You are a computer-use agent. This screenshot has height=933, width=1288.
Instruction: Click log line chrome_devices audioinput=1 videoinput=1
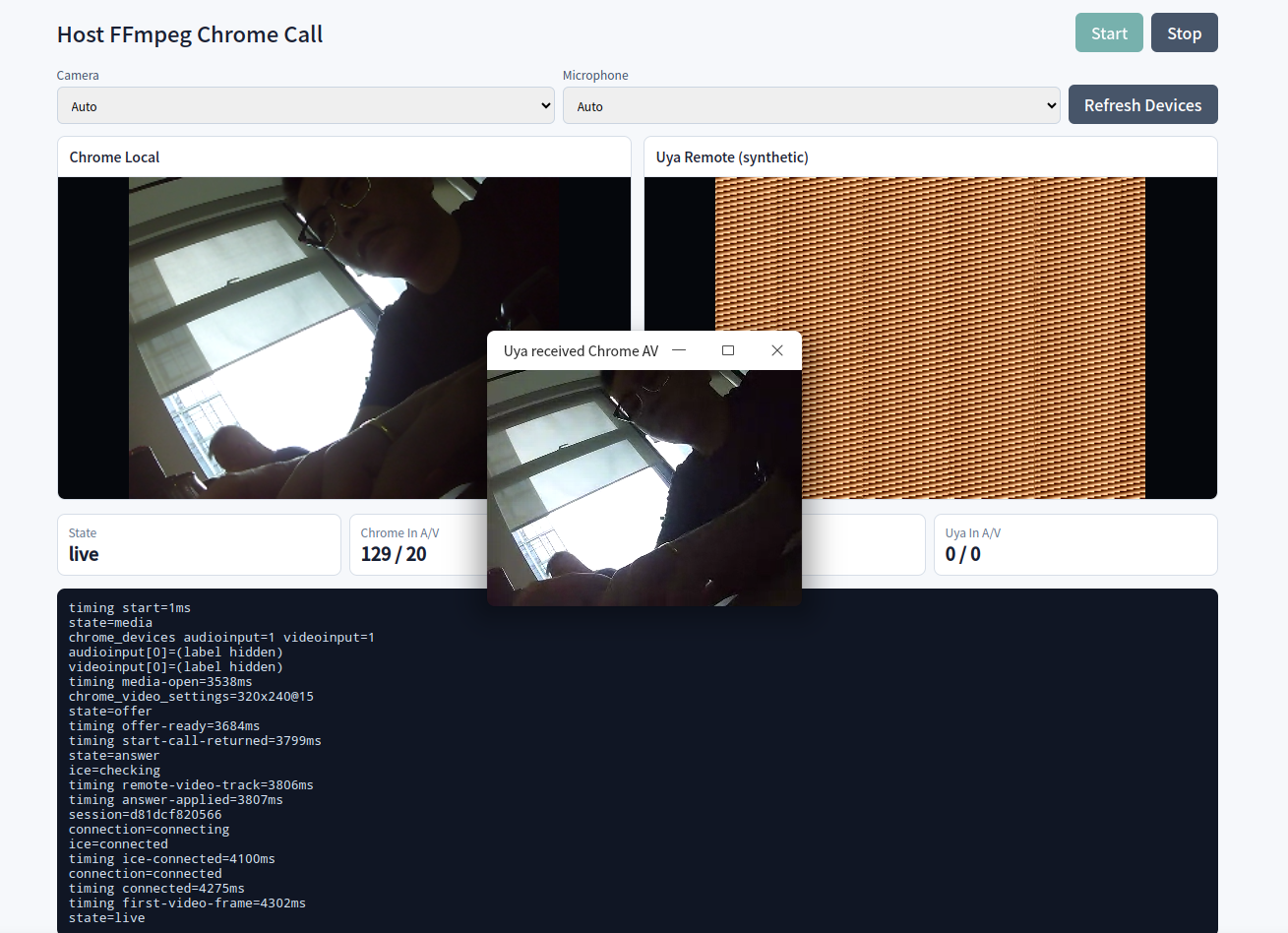tap(221, 638)
